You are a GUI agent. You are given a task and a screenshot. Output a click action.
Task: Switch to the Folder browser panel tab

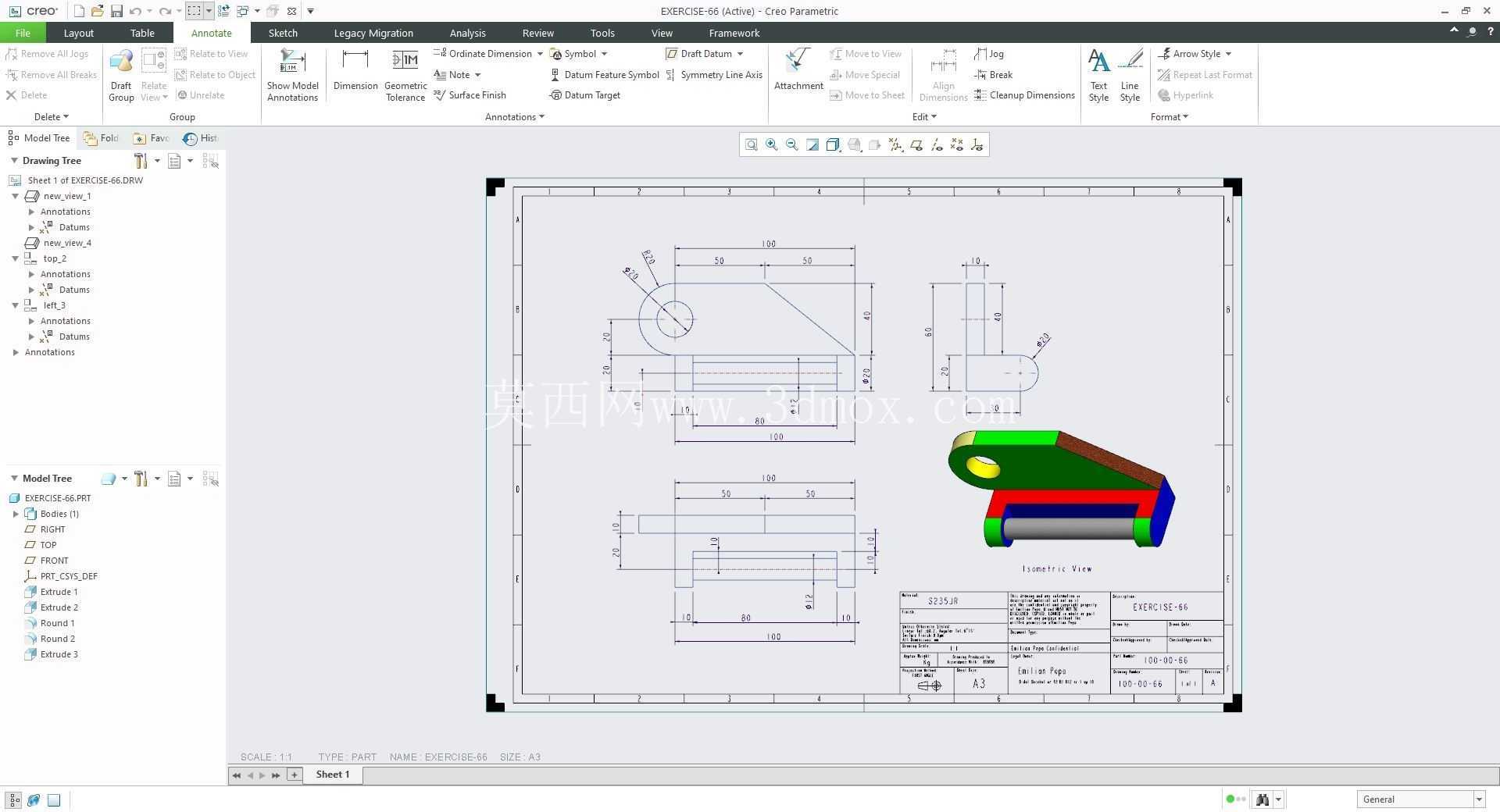(102, 138)
